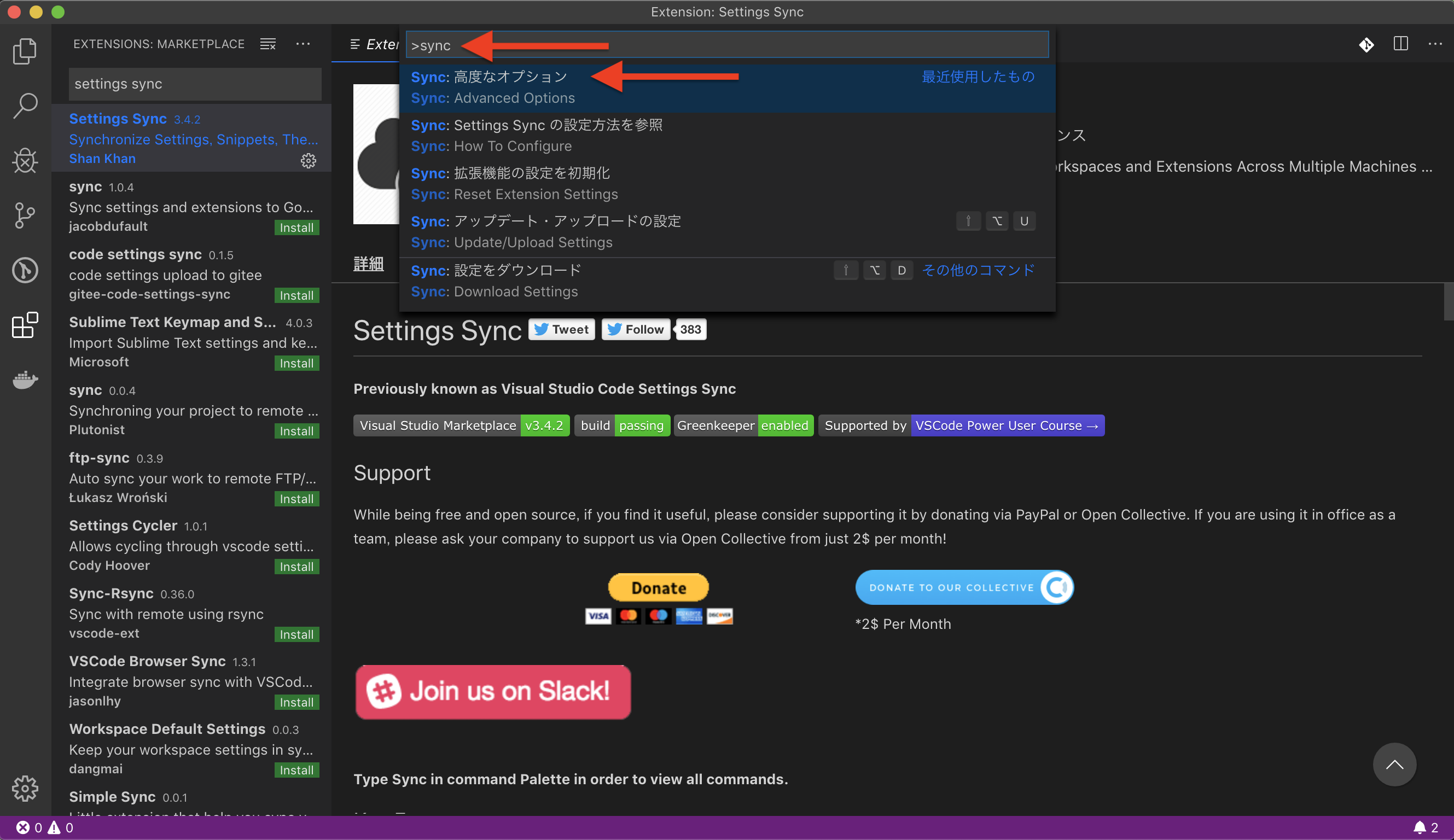This screenshot has width=1454, height=840.
Task: Click 'Settings Sync' readme heading
Action: pos(438,330)
